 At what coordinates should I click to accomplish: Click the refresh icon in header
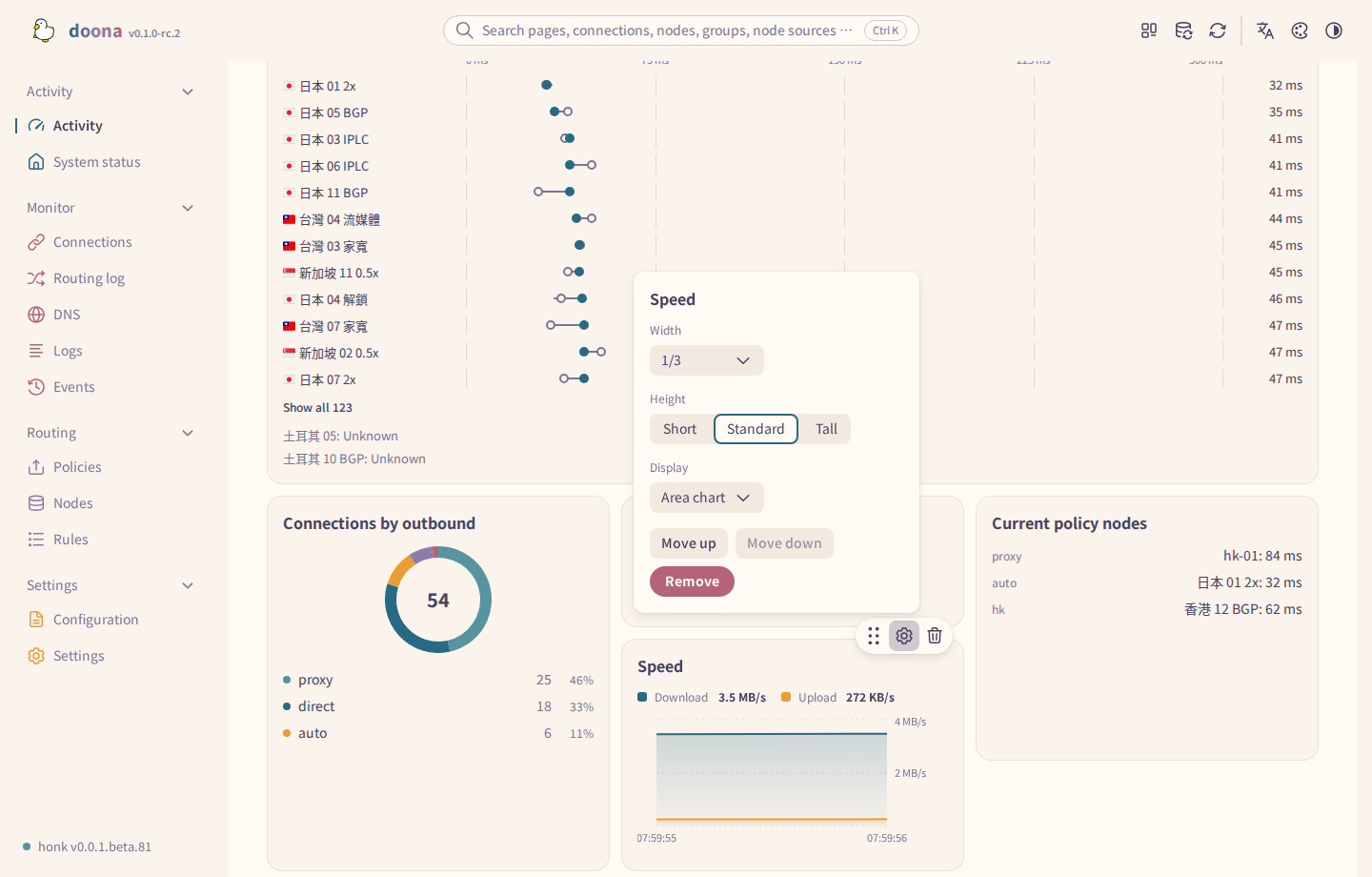(x=1218, y=31)
